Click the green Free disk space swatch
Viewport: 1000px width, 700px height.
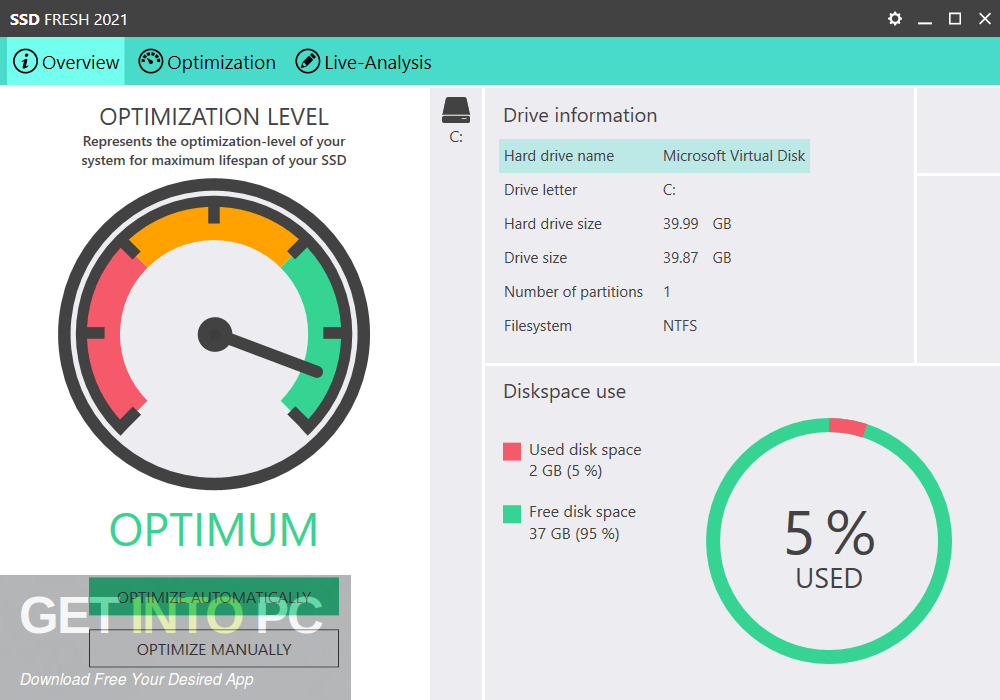pos(511,514)
